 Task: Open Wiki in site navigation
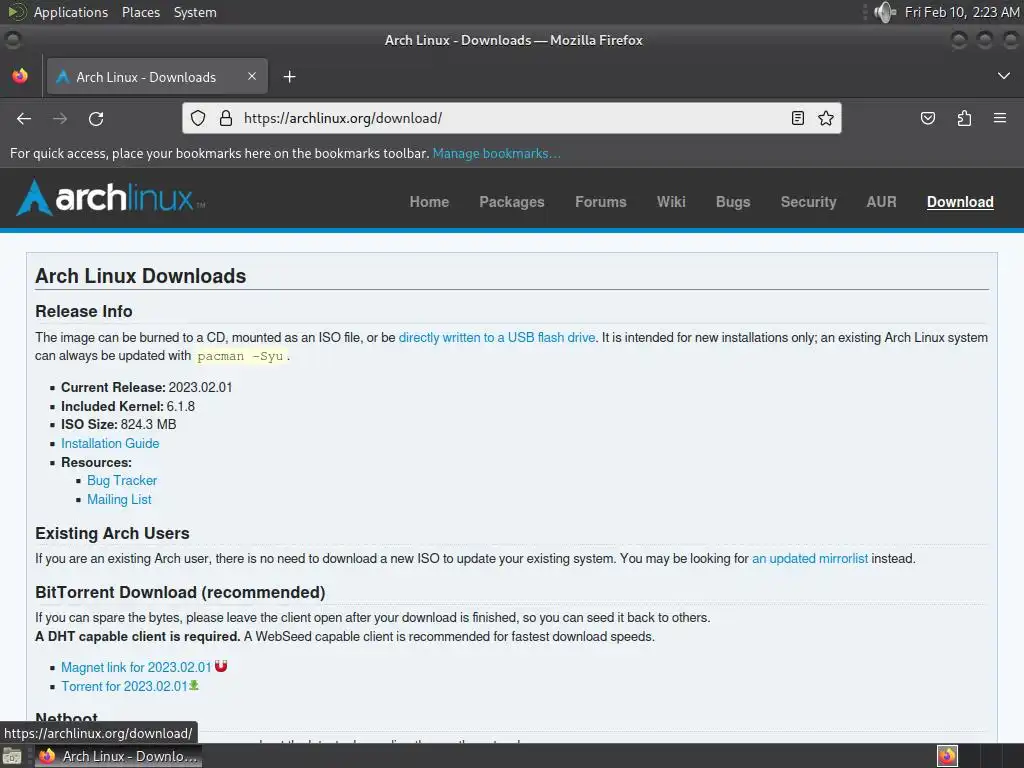pyautogui.click(x=671, y=202)
